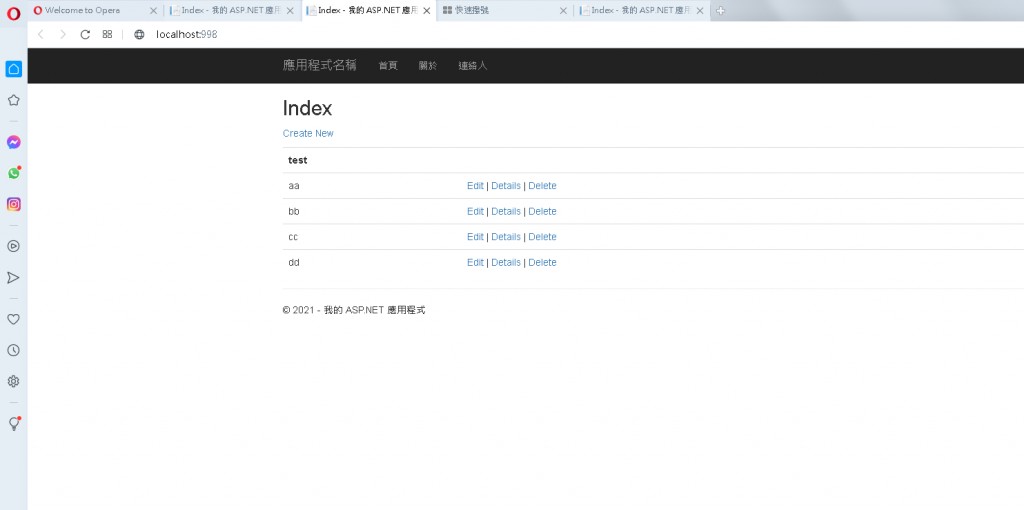Edit the bb row
Image resolution: width=1024 pixels, height=510 pixels.
[x=475, y=211]
